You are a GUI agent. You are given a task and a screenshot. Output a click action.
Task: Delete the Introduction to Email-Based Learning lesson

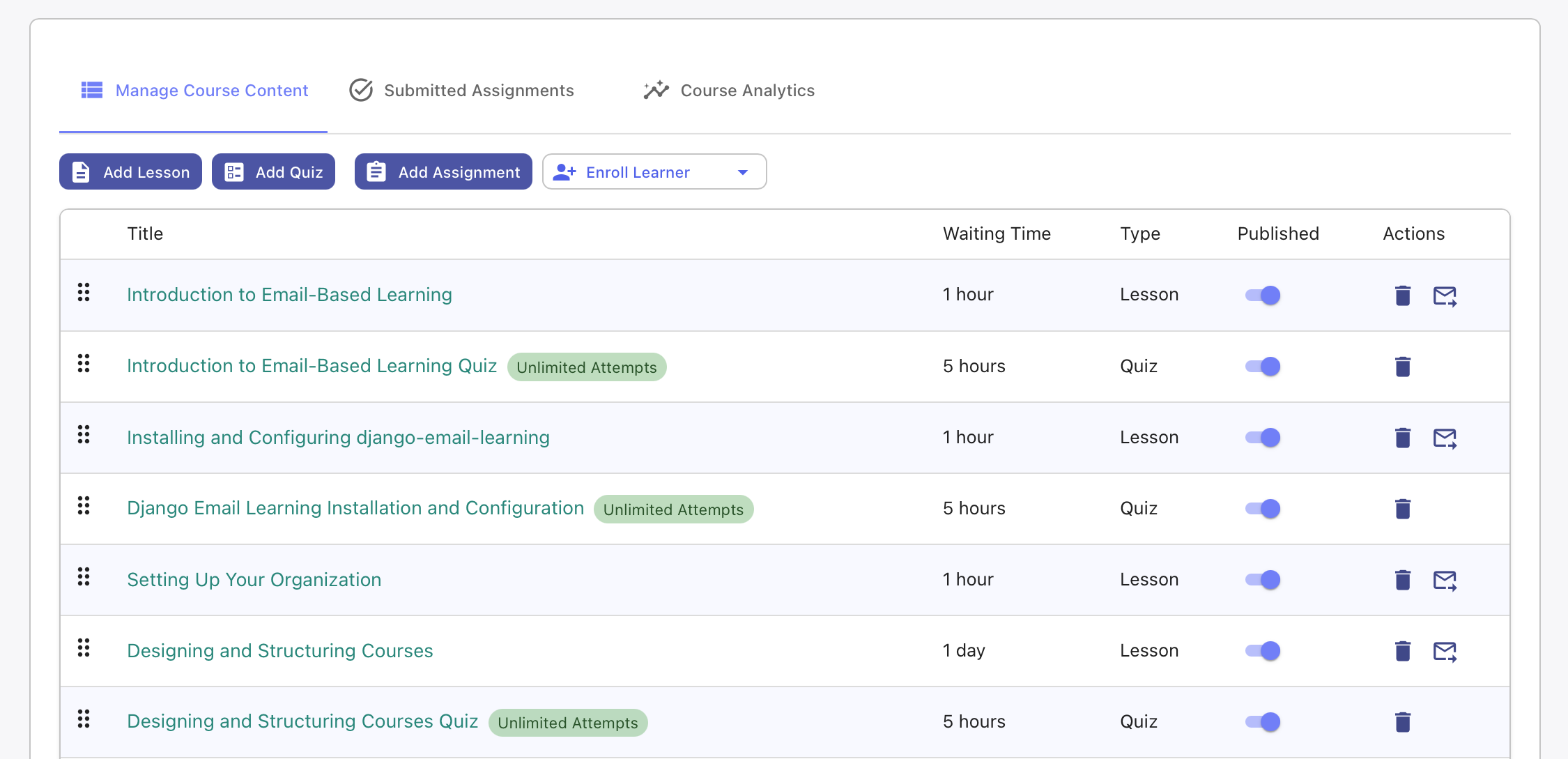[x=1403, y=296]
